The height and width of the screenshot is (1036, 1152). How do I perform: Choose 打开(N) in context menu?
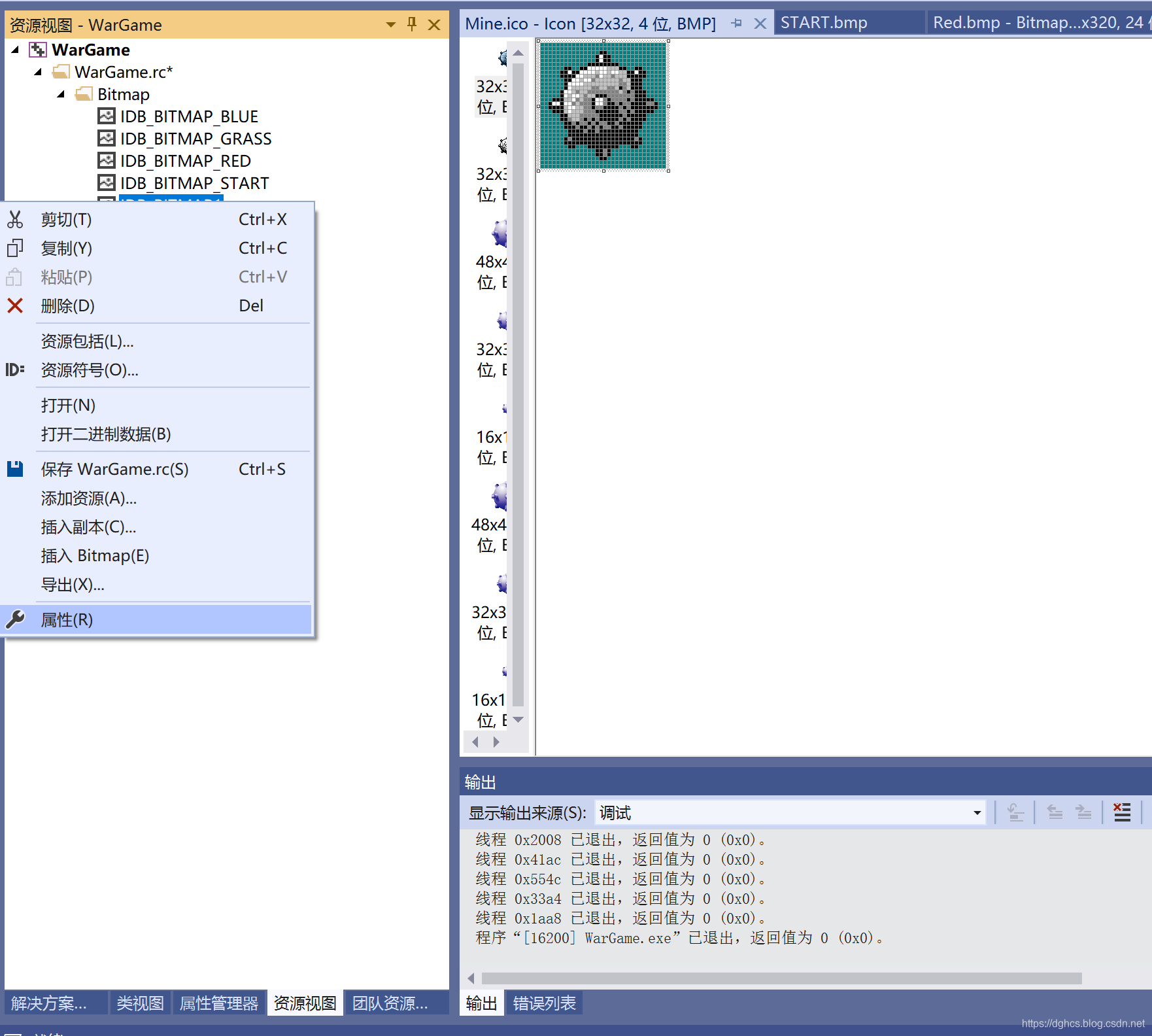[x=157, y=405]
